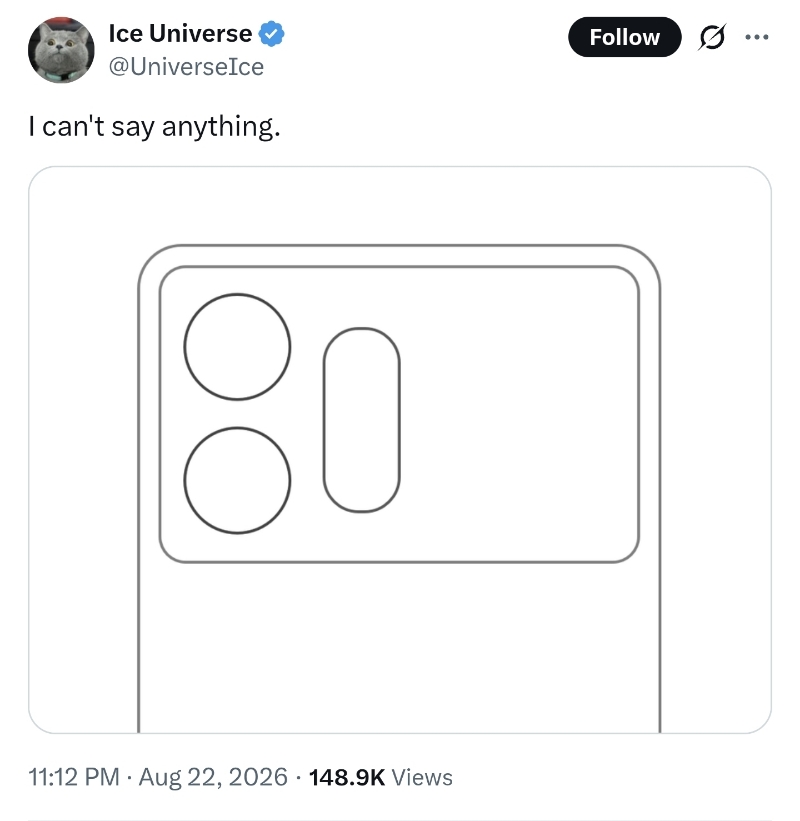The width and height of the screenshot is (800, 821).
Task: Open the phone sketch image in viewer
Action: pyautogui.click(x=400, y=450)
